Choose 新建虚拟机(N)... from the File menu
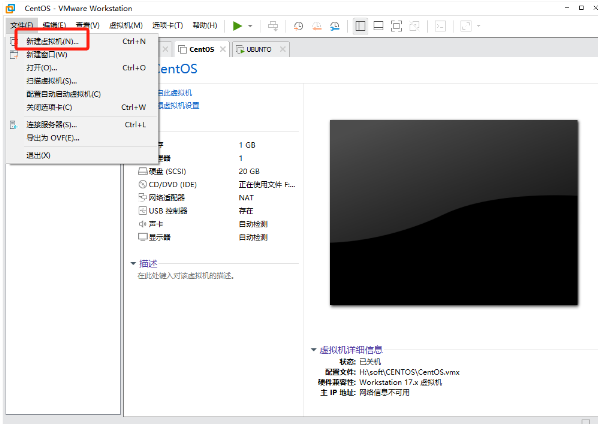598x424 pixels. pyautogui.click(x=83, y=42)
